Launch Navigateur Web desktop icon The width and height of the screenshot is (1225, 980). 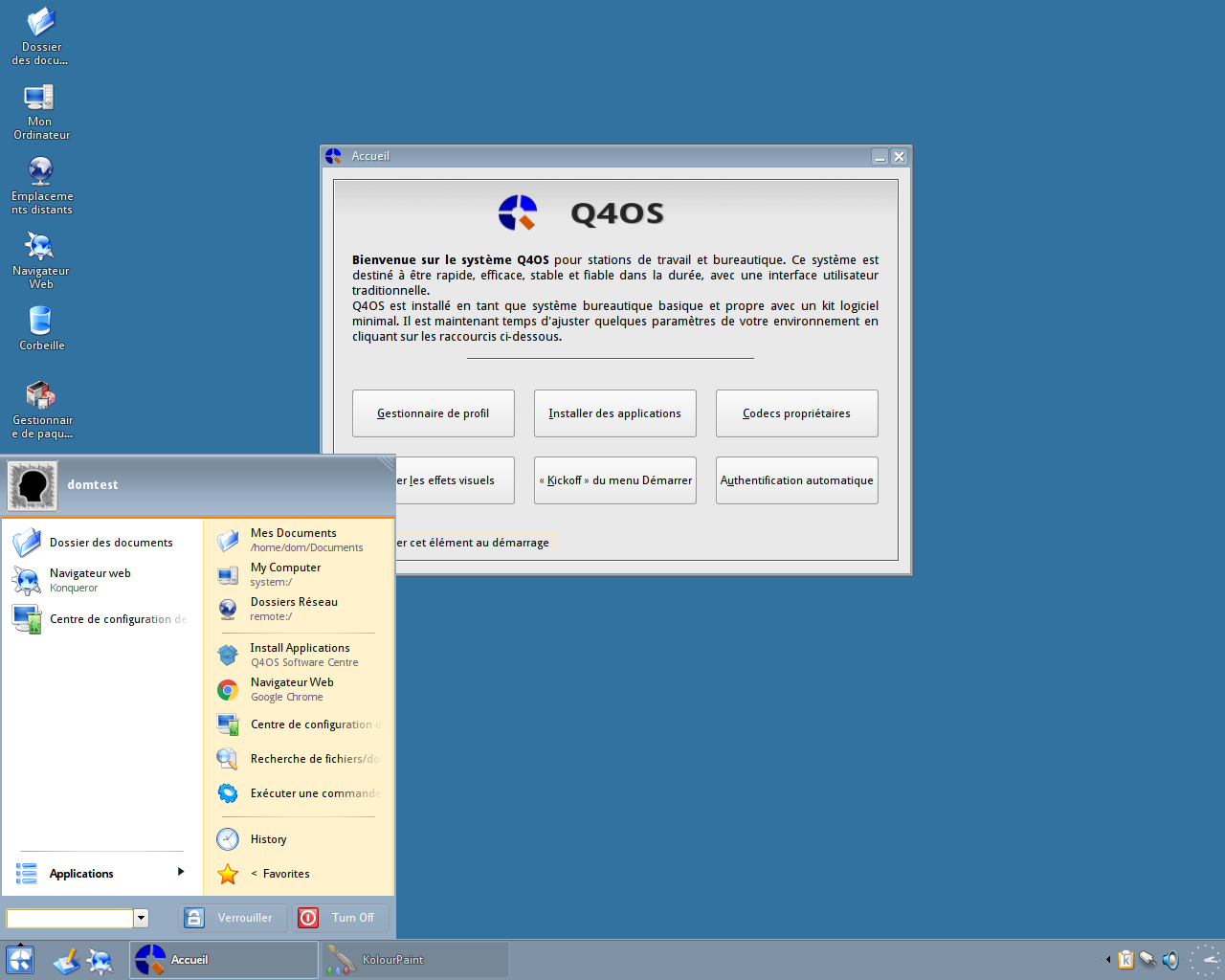click(40, 260)
